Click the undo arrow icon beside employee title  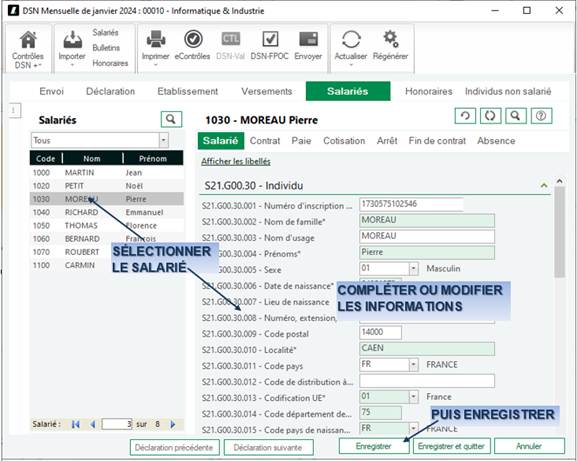(x=465, y=116)
